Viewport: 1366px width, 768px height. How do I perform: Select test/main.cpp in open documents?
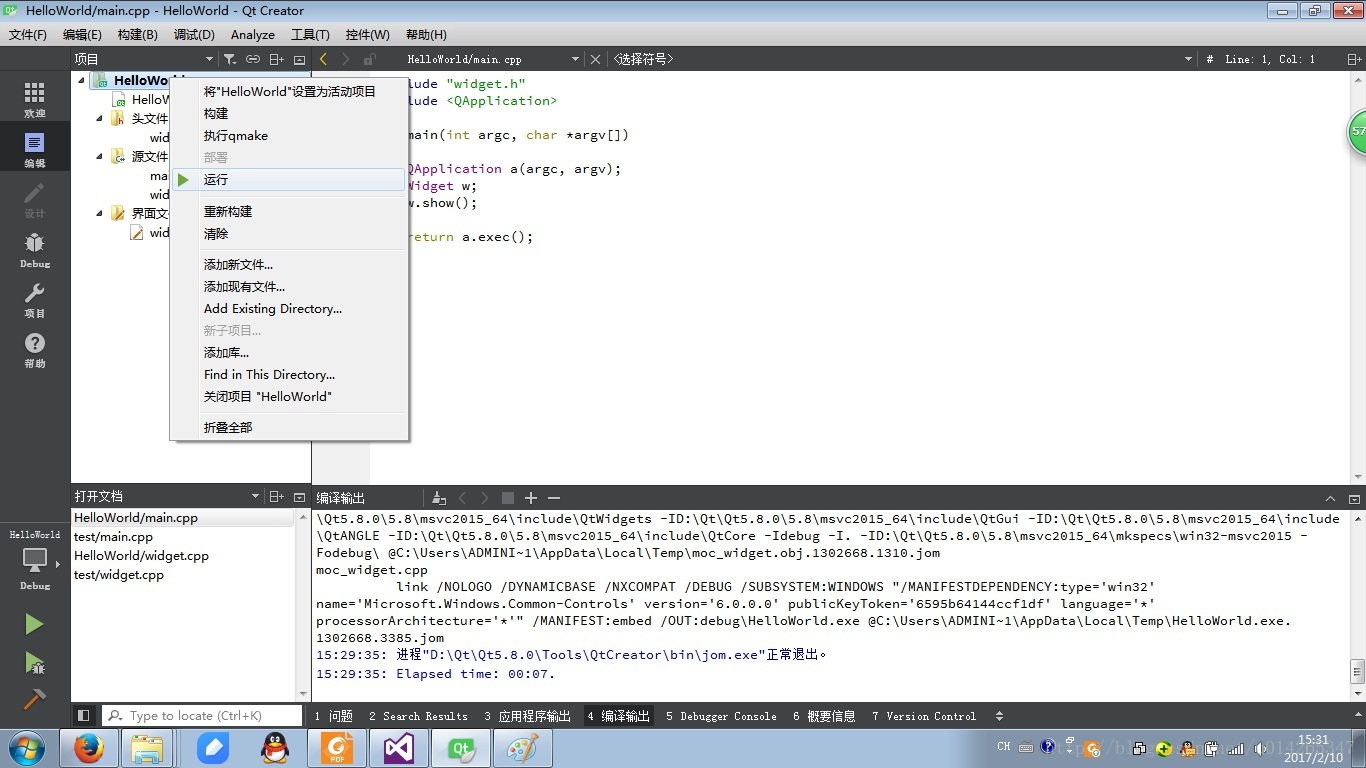pyautogui.click(x=184, y=537)
